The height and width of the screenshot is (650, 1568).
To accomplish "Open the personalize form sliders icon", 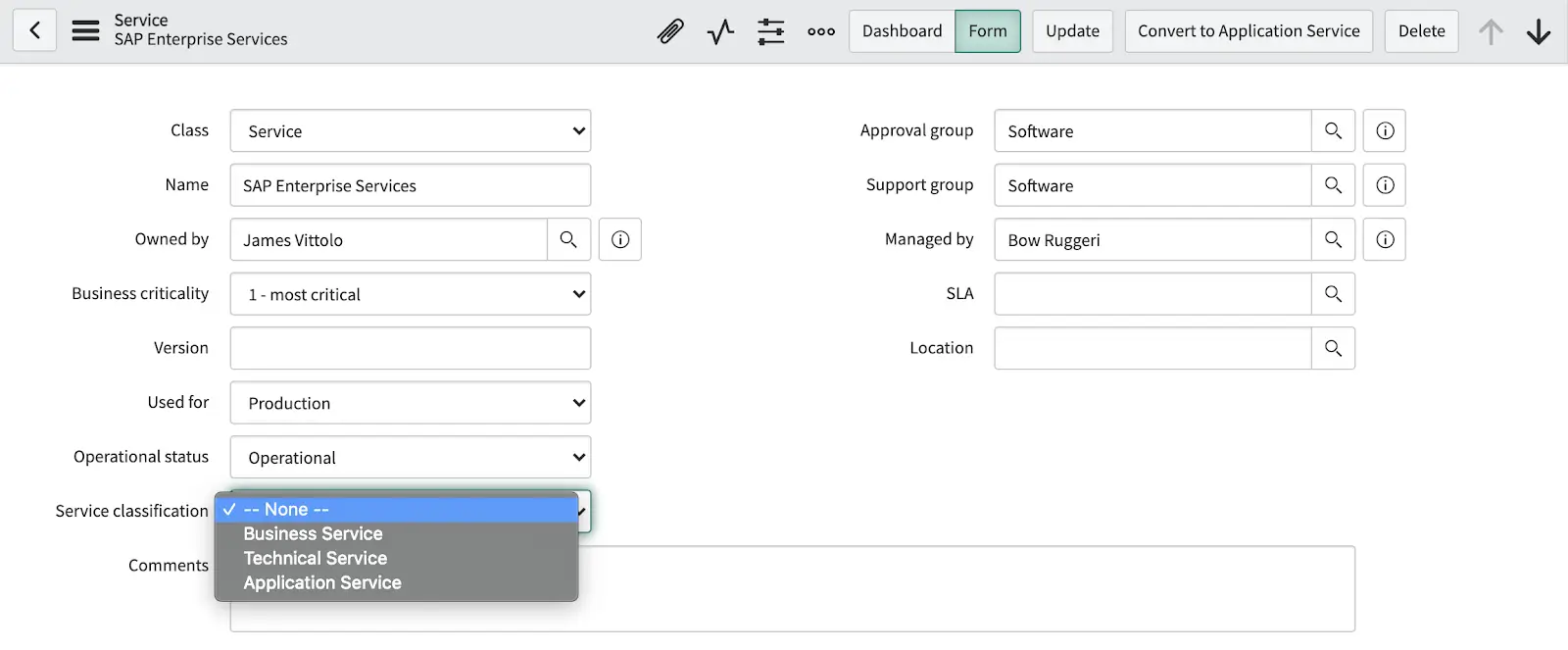I will point(771,31).
